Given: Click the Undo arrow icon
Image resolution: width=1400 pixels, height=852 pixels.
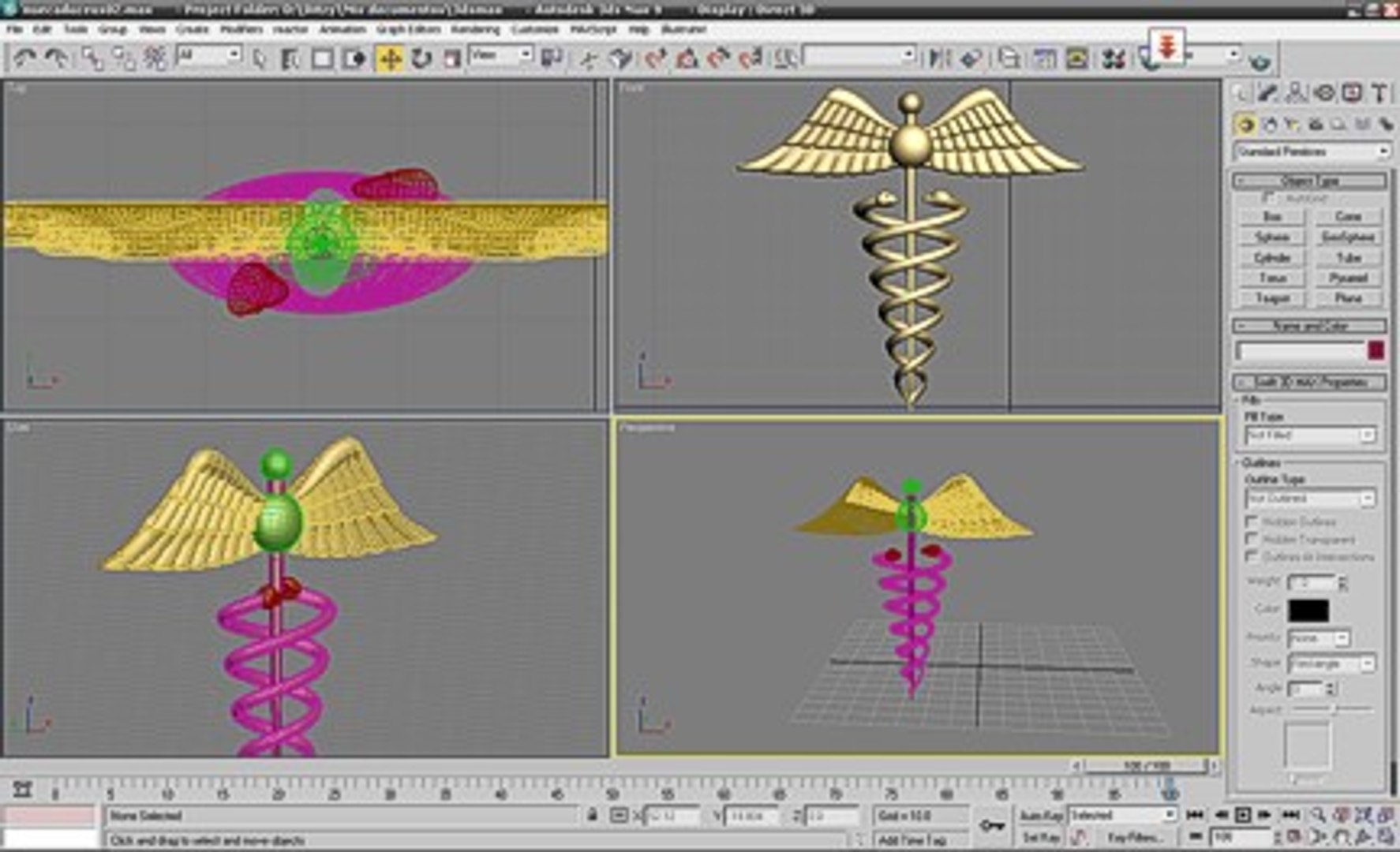Looking at the screenshot, I should coord(24,58).
